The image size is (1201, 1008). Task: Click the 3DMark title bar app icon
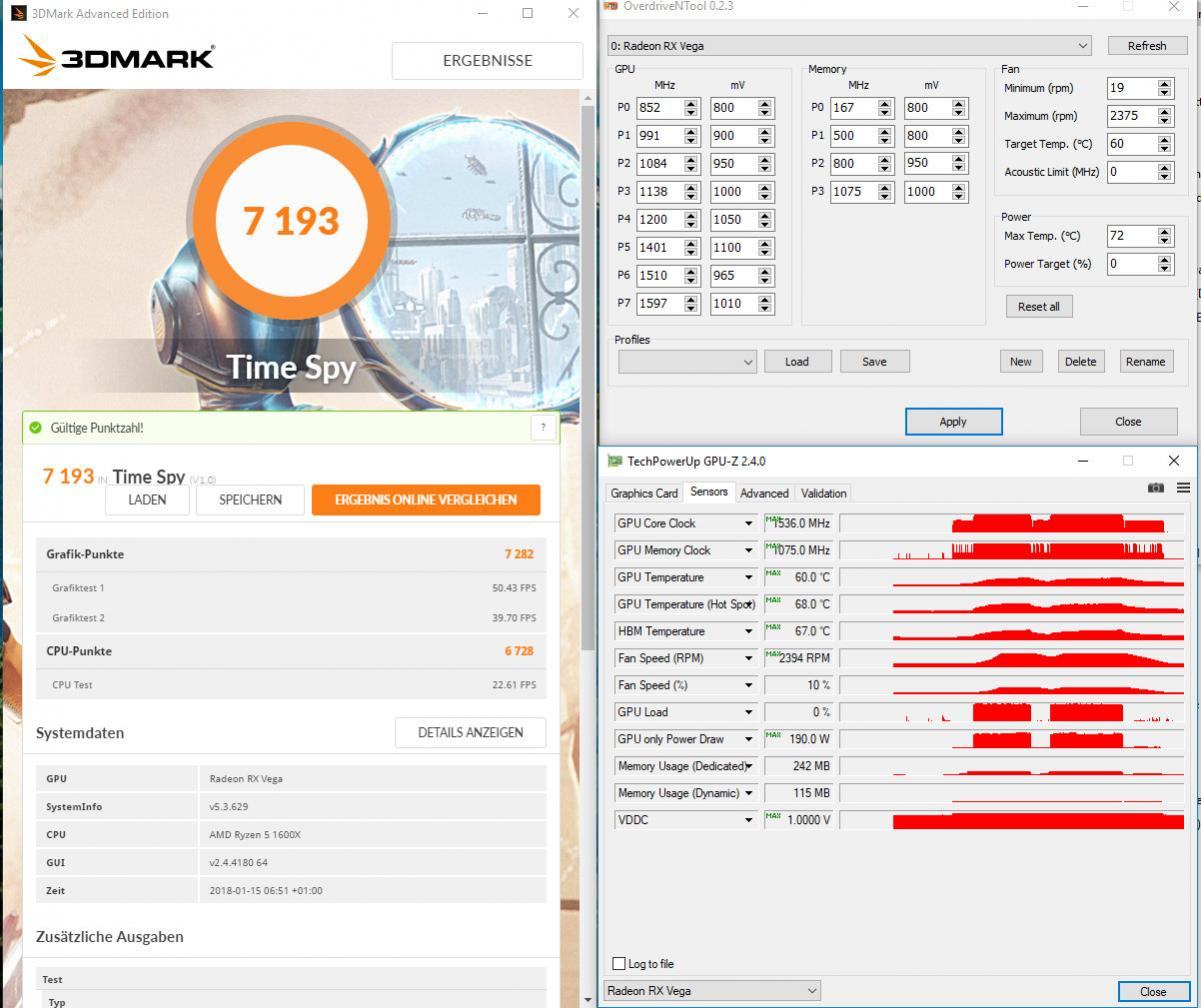18,14
